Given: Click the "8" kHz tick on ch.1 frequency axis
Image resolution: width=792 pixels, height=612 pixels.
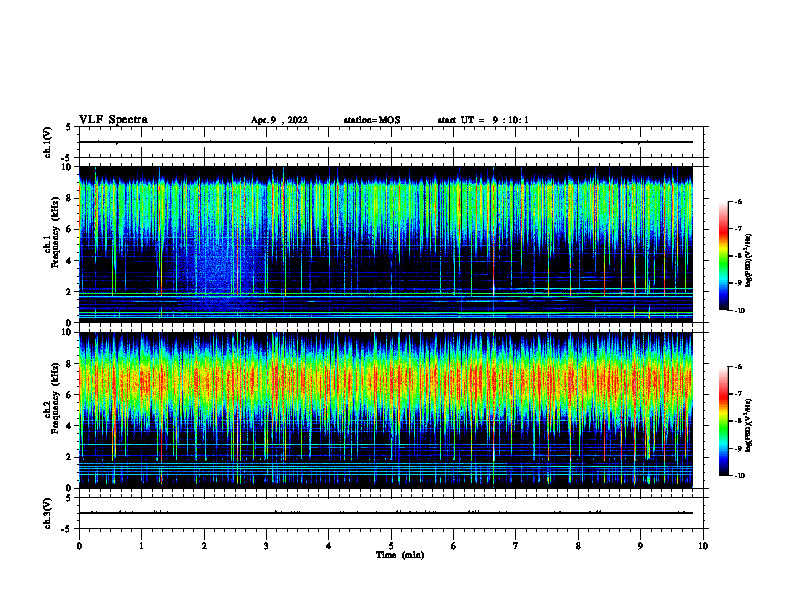Looking at the screenshot, I should [70, 198].
